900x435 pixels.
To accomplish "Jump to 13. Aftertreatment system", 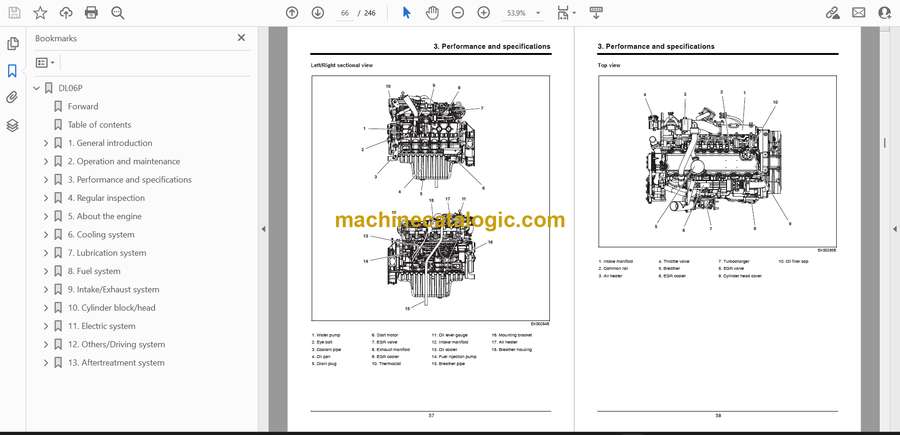I will tap(116, 363).
